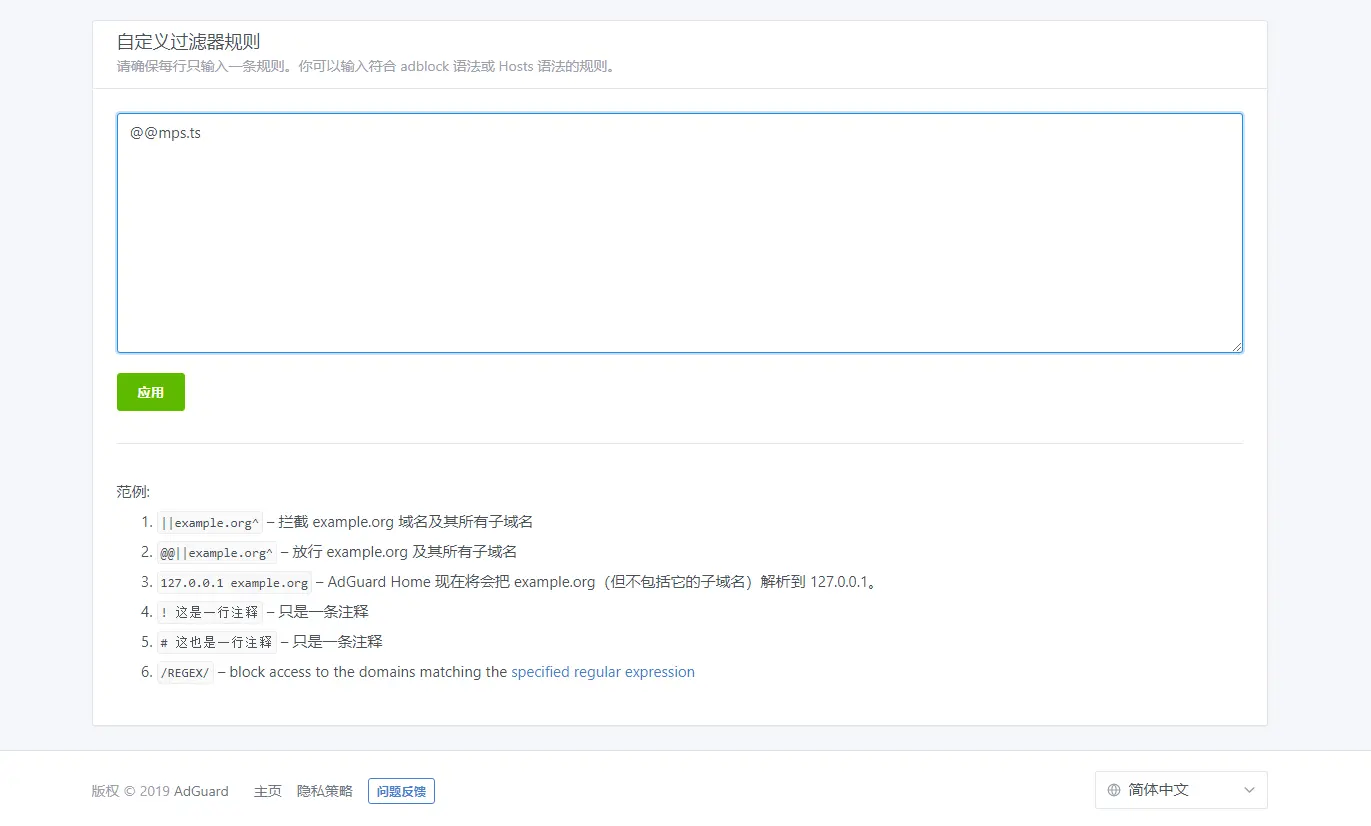Click the '127.0.0.1 example.org' example code

(x=234, y=582)
